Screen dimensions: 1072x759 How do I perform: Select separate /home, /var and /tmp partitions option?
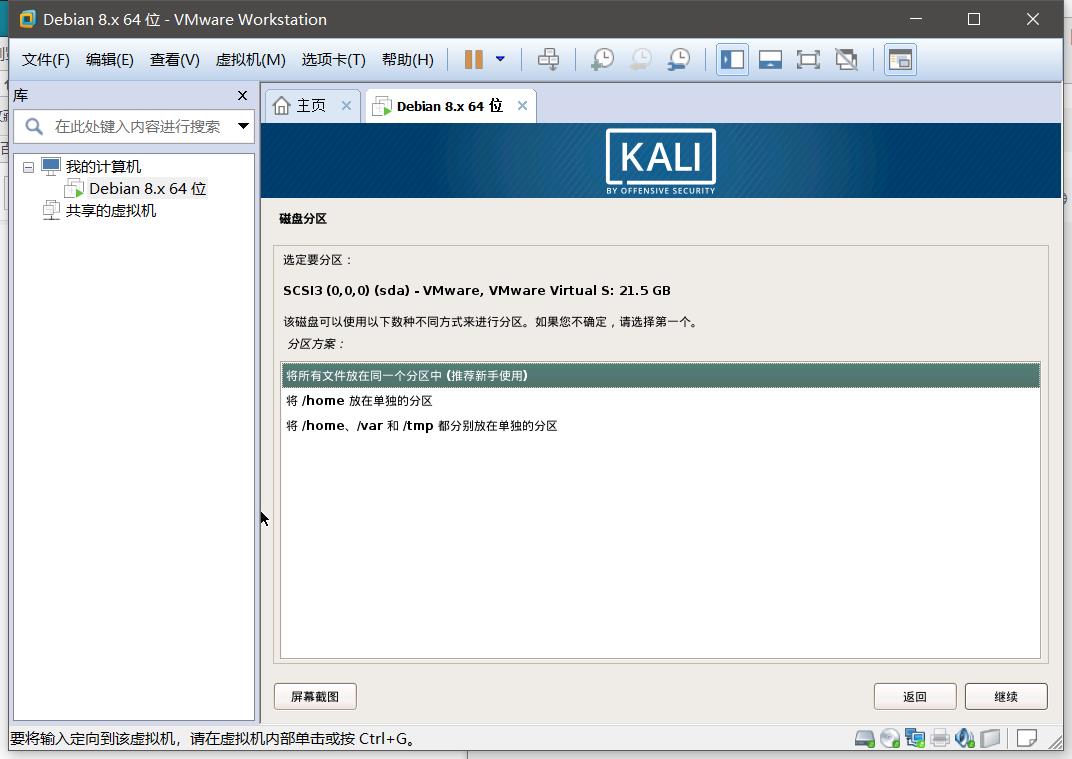(660, 425)
